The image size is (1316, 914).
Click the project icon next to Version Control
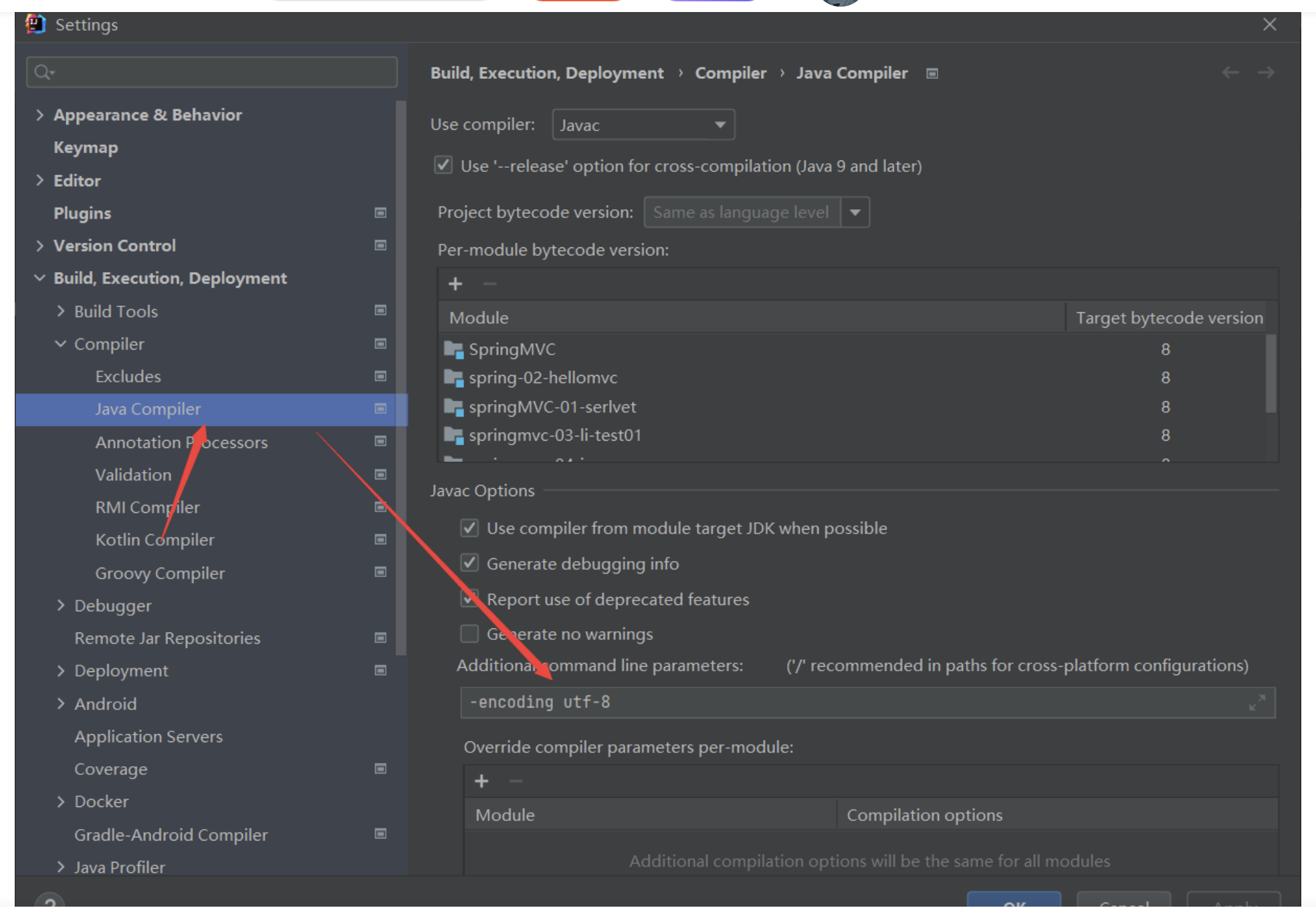380,245
